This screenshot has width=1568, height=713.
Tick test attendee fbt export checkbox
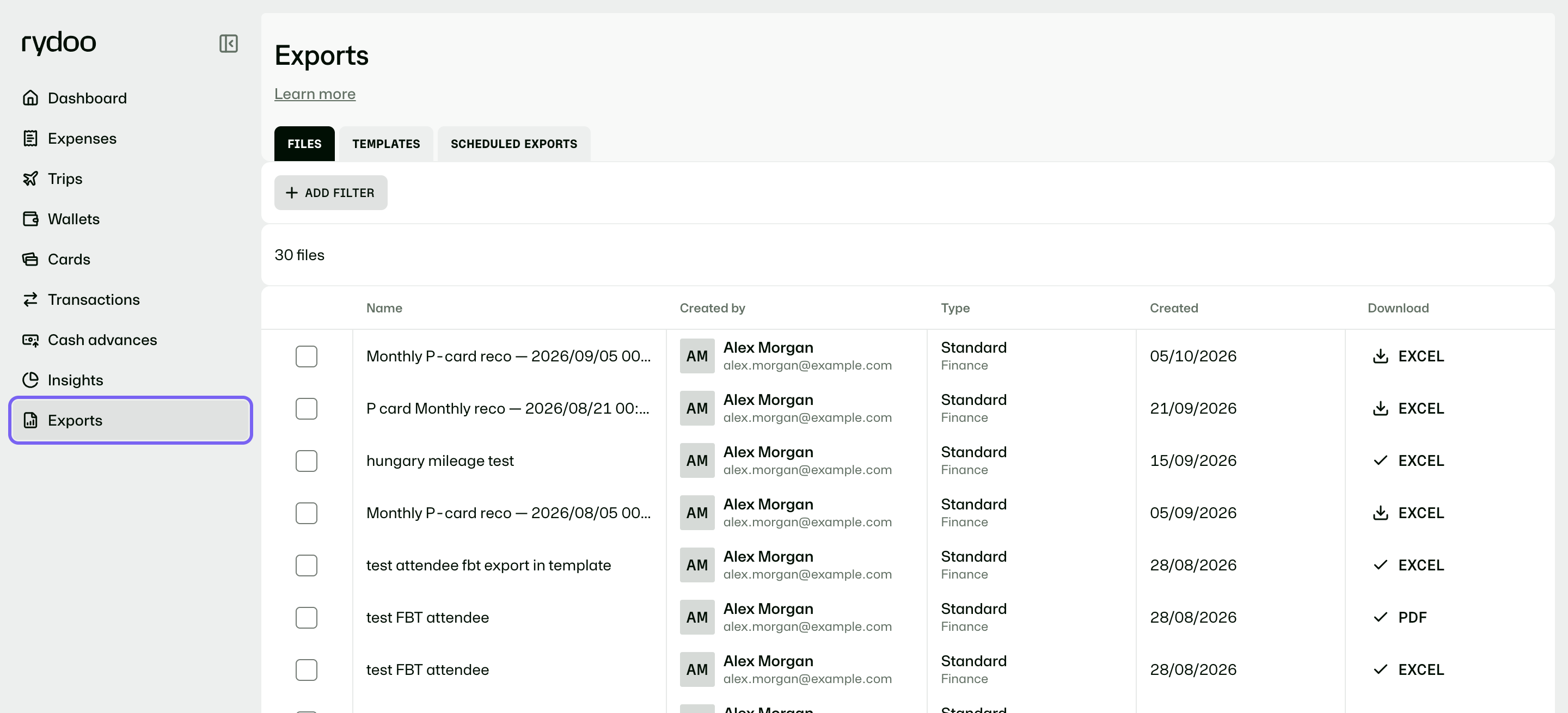pyautogui.click(x=306, y=565)
